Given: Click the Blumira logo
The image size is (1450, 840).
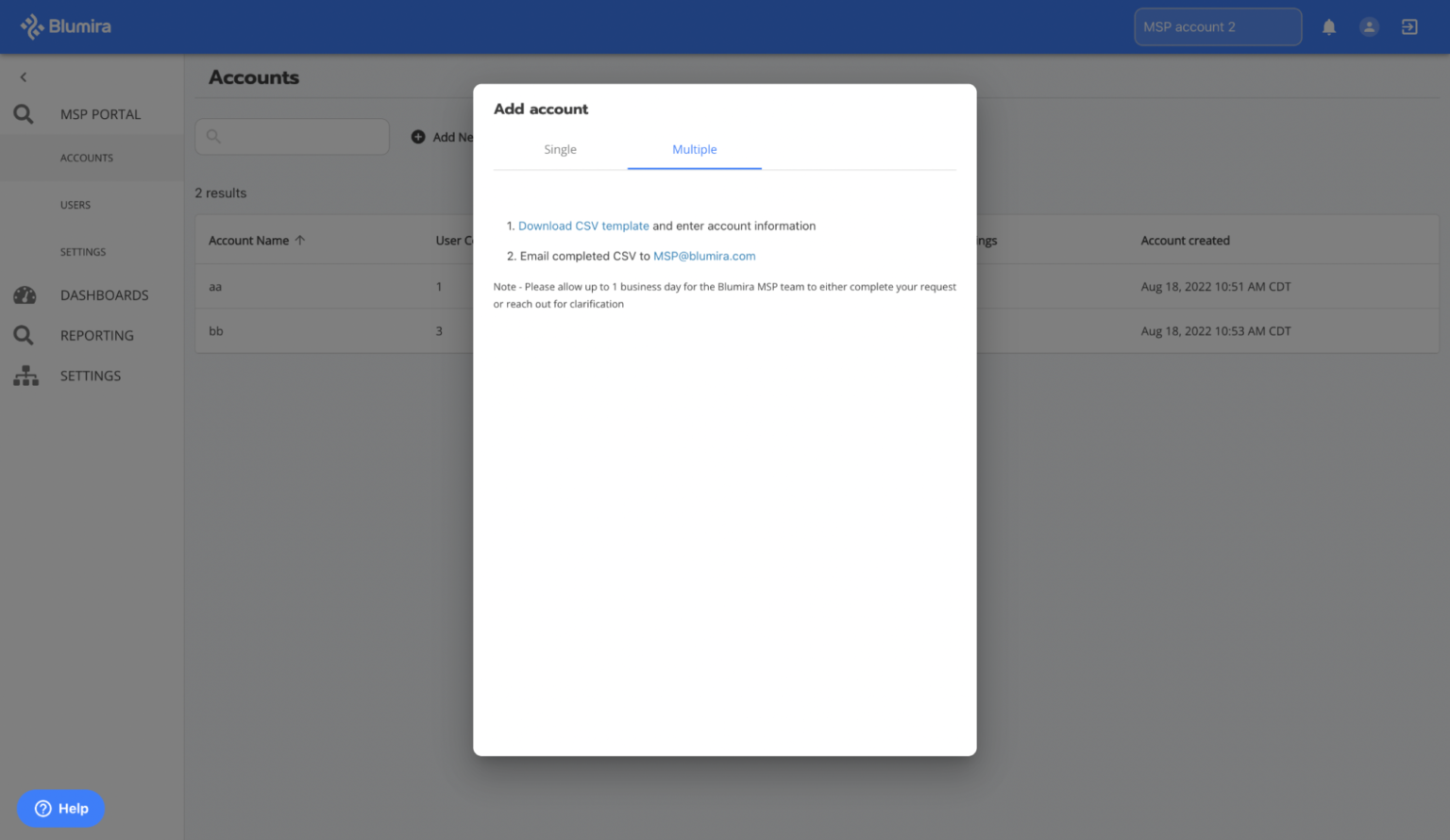Looking at the screenshot, I should point(65,25).
